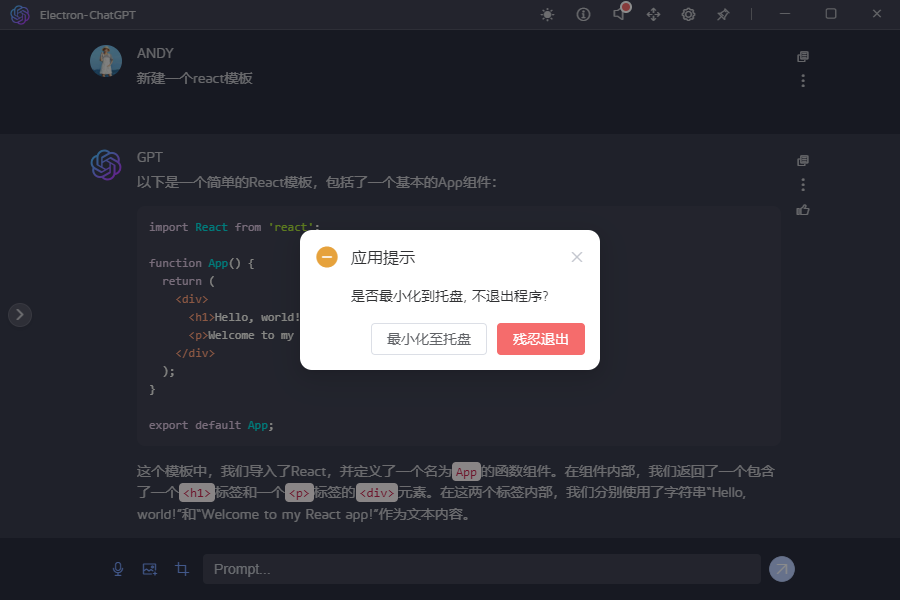Like GPT's reply with the thumbs-up icon
The height and width of the screenshot is (600, 900).
(803, 210)
